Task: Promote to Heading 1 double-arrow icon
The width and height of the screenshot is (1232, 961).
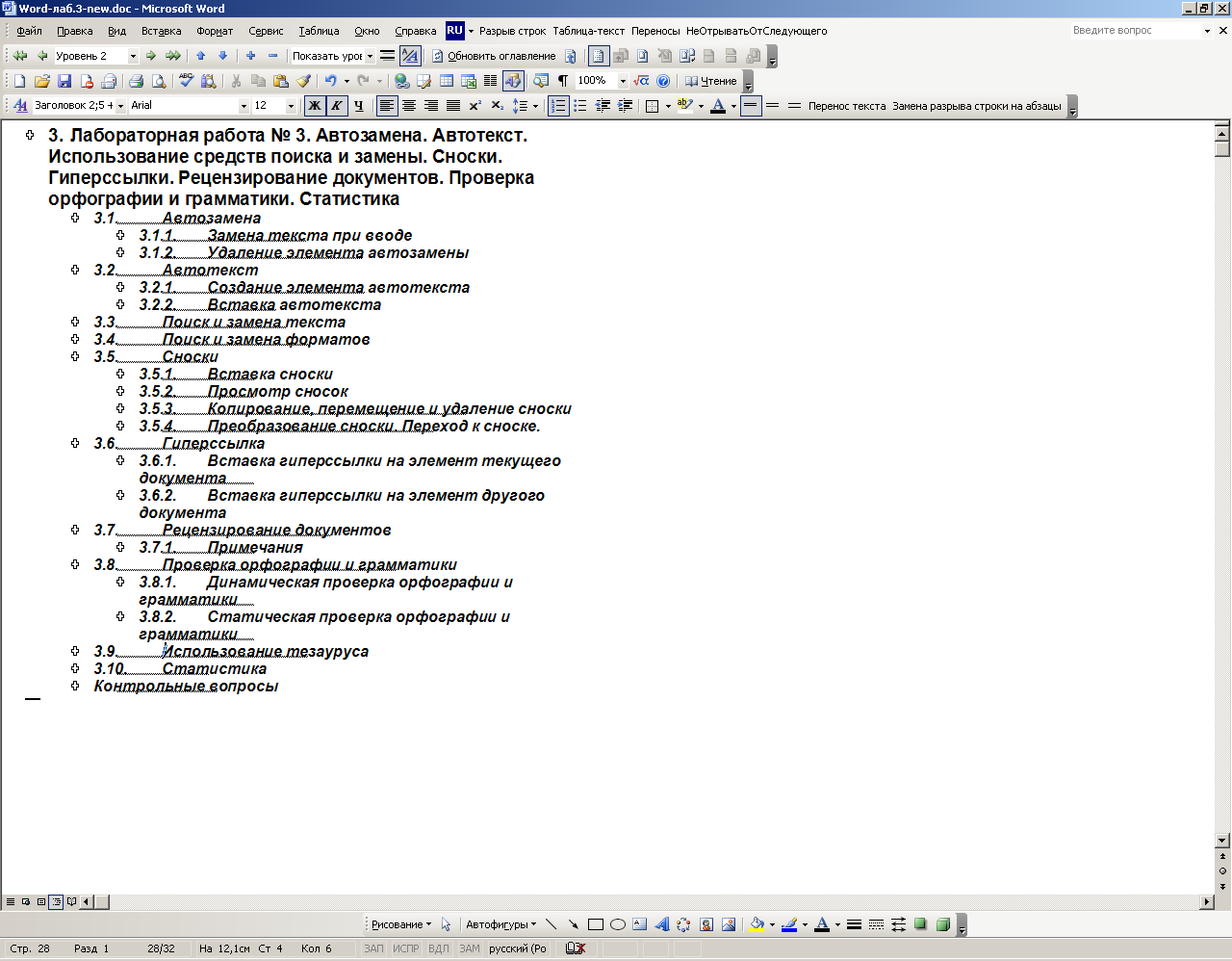Action: tap(19, 56)
